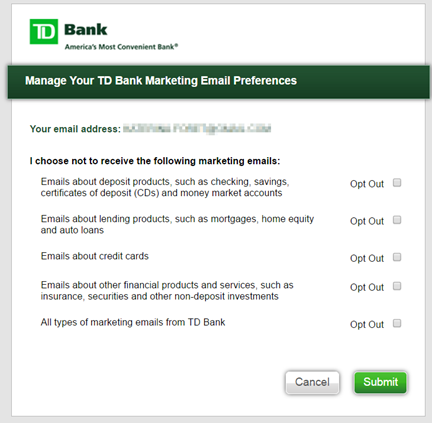Click the Emails about lending products description

click(177, 224)
